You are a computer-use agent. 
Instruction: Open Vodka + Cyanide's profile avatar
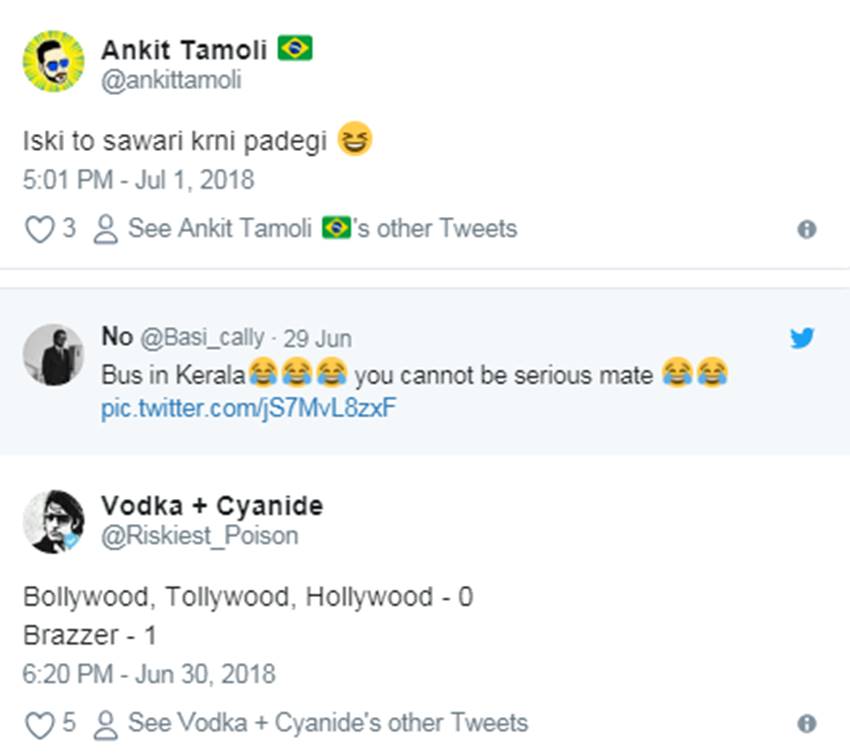(x=53, y=522)
